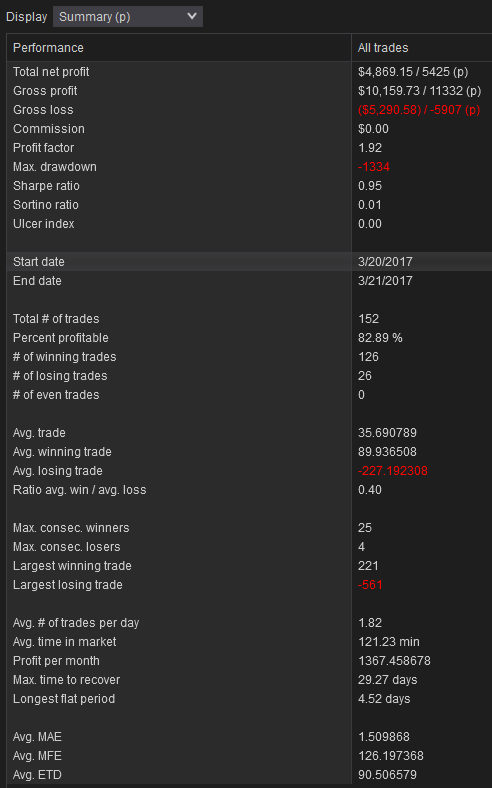Select the Profit per month row
492x788 pixels.
249,661
